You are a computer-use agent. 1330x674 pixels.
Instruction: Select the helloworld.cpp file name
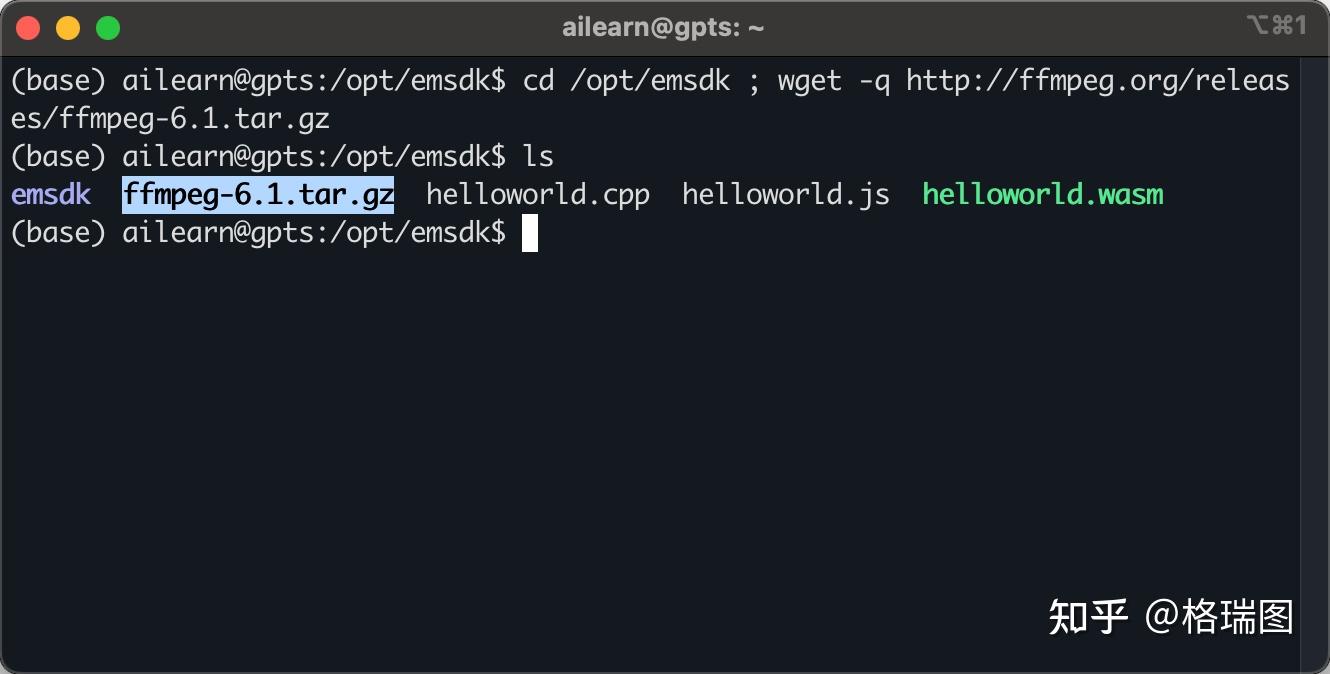[x=537, y=194]
